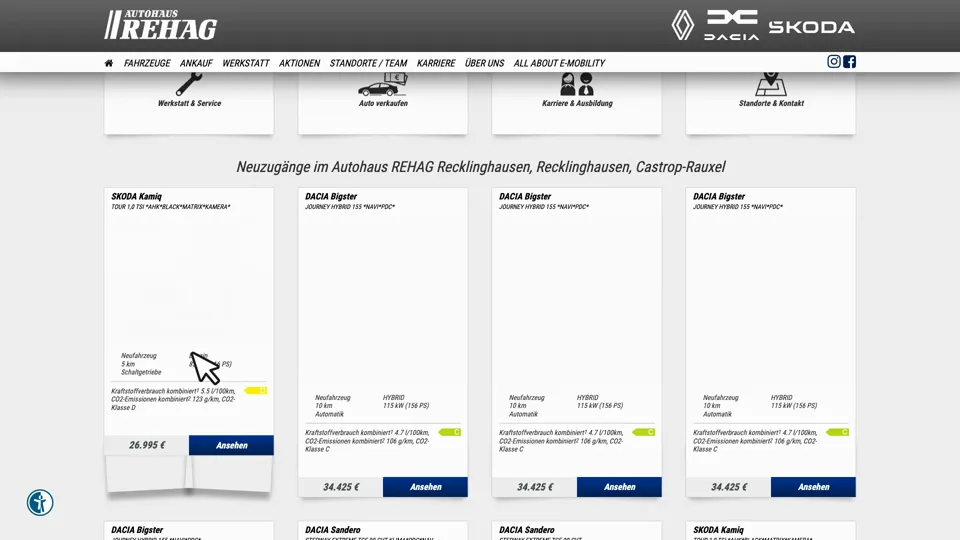Open the SKODA Kamiq title in the bottom row
The width and height of the screenshot is (960, 540).
click(x=718, y=530)
